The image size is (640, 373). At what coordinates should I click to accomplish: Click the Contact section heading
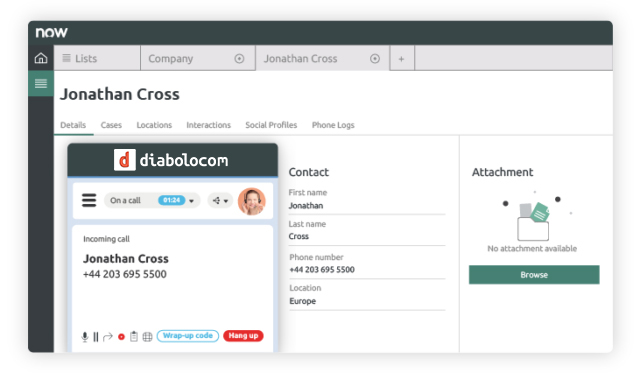309,172
